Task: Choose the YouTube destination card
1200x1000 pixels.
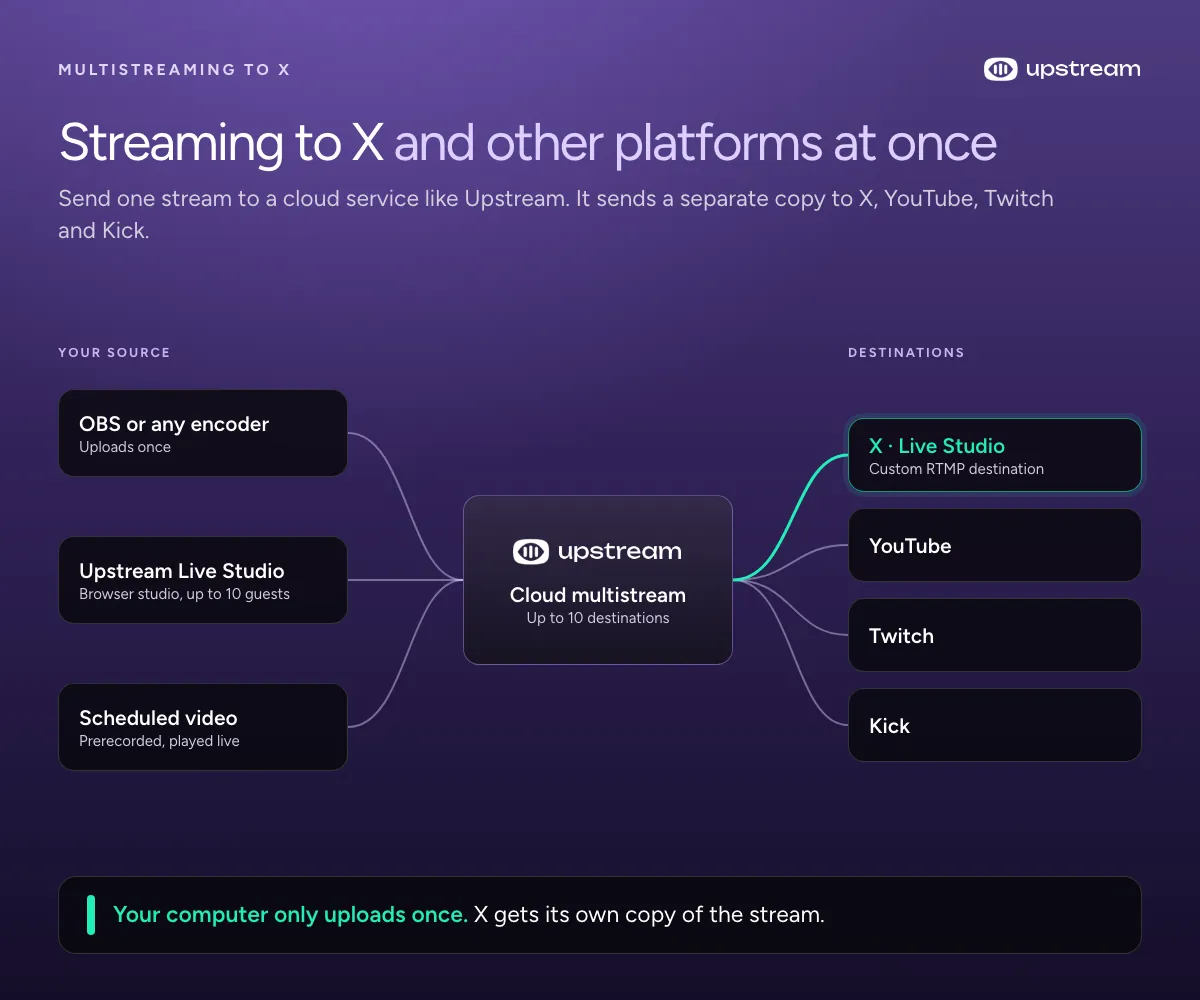Action: [995, 545]
